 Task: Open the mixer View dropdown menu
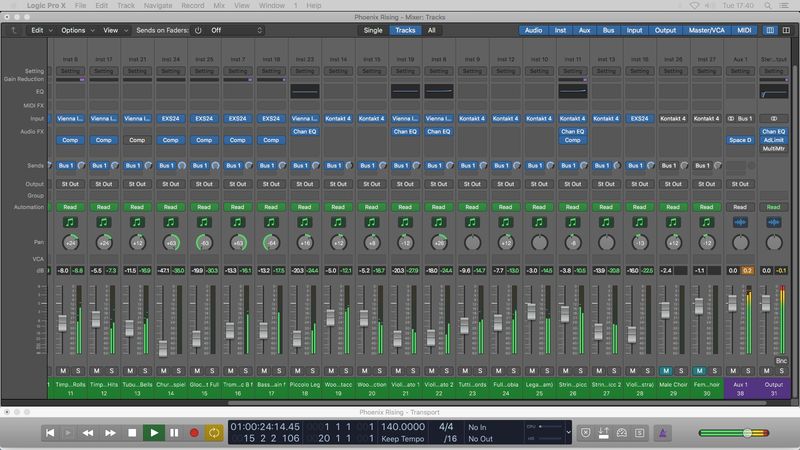pyautogui.click(x=115, y=30)
